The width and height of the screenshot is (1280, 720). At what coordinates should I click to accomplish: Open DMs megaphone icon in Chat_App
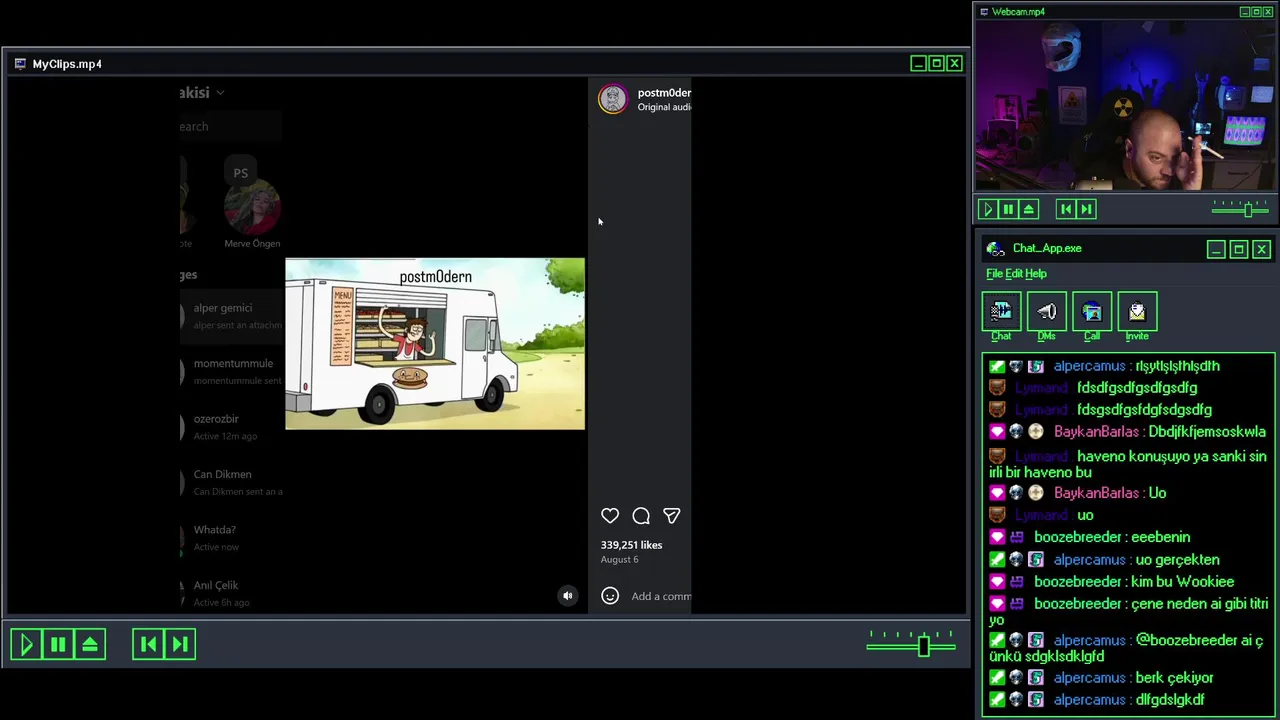pos(1047,312)
